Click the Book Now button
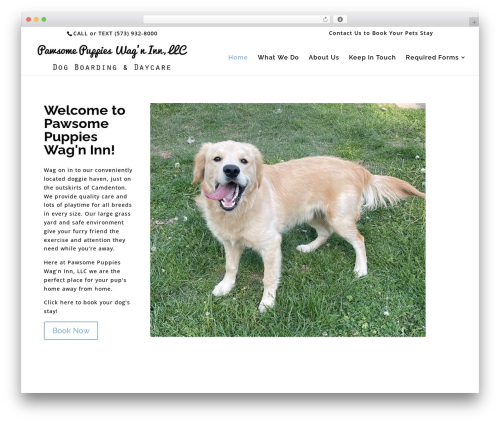The image size is (500, 423). pos(71,330)
